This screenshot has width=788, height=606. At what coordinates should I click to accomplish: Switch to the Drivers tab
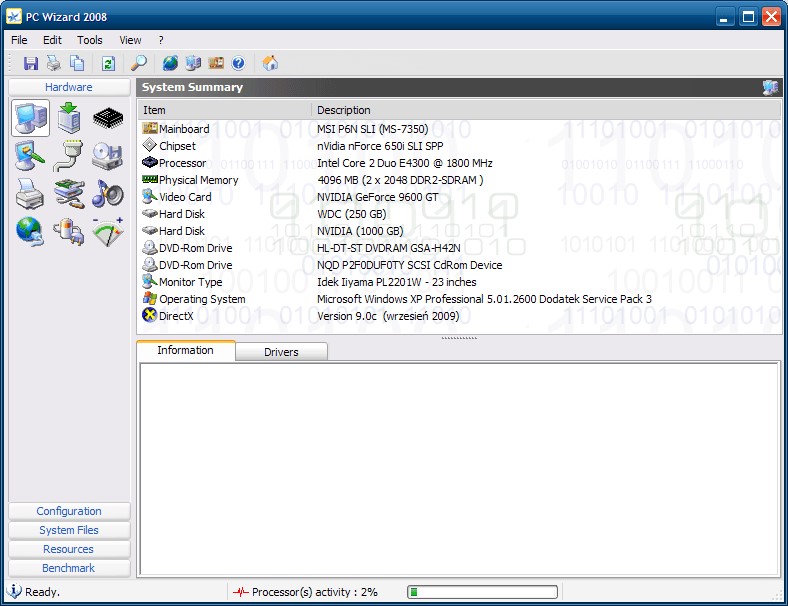coord(281,352)
